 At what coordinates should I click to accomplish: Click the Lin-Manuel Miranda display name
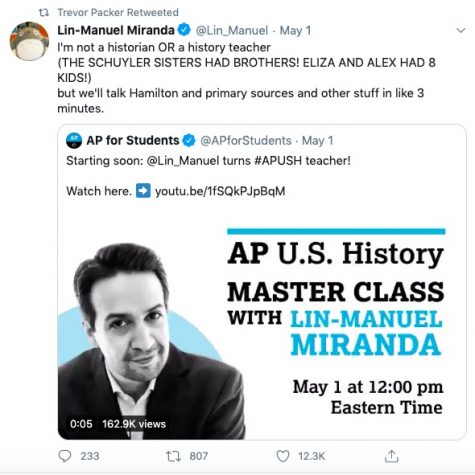point(116,30)
